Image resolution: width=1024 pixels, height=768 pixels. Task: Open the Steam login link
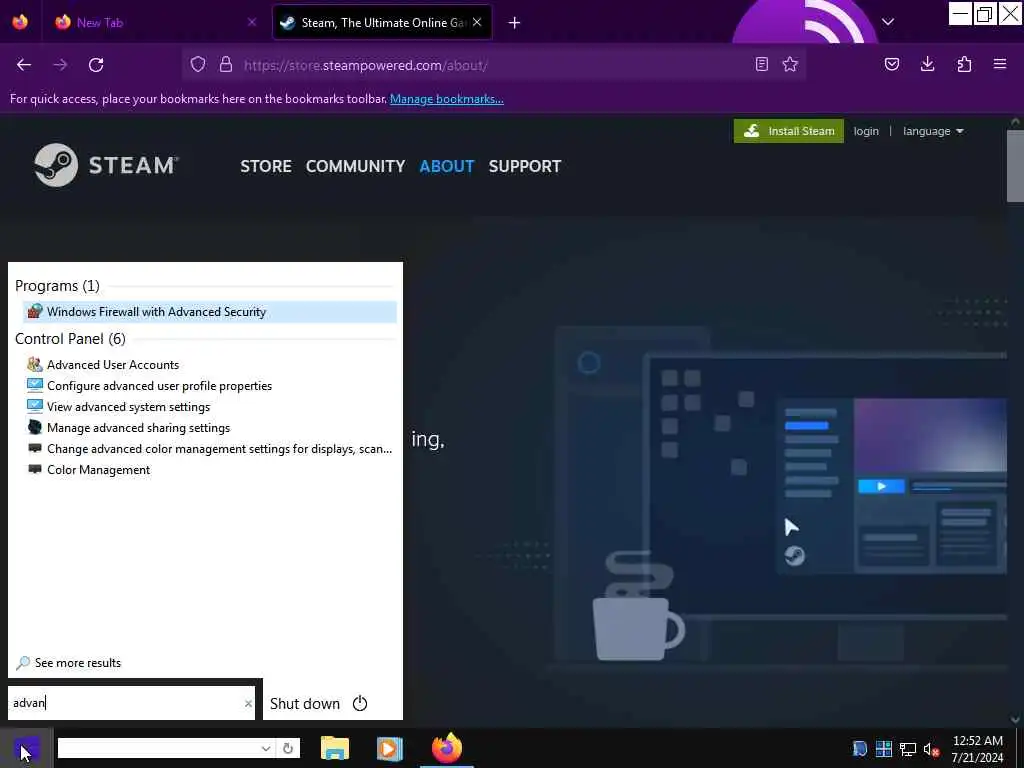click(866, 131)
